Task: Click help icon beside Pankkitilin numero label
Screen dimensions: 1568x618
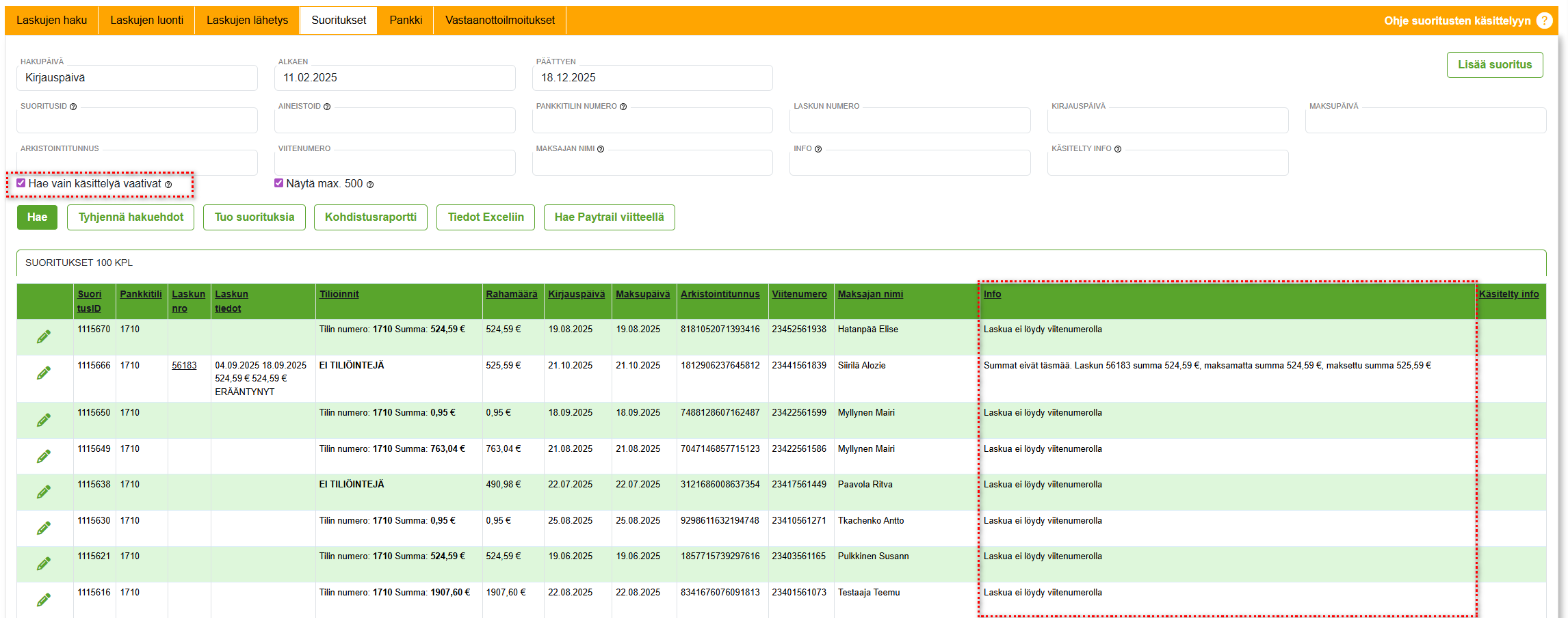Action: point(623,107)
